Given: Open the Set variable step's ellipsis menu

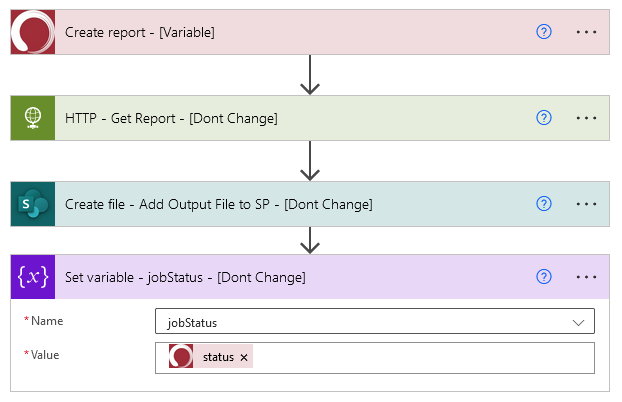Looking at the screenshot, I should click(x=587, y=277).
